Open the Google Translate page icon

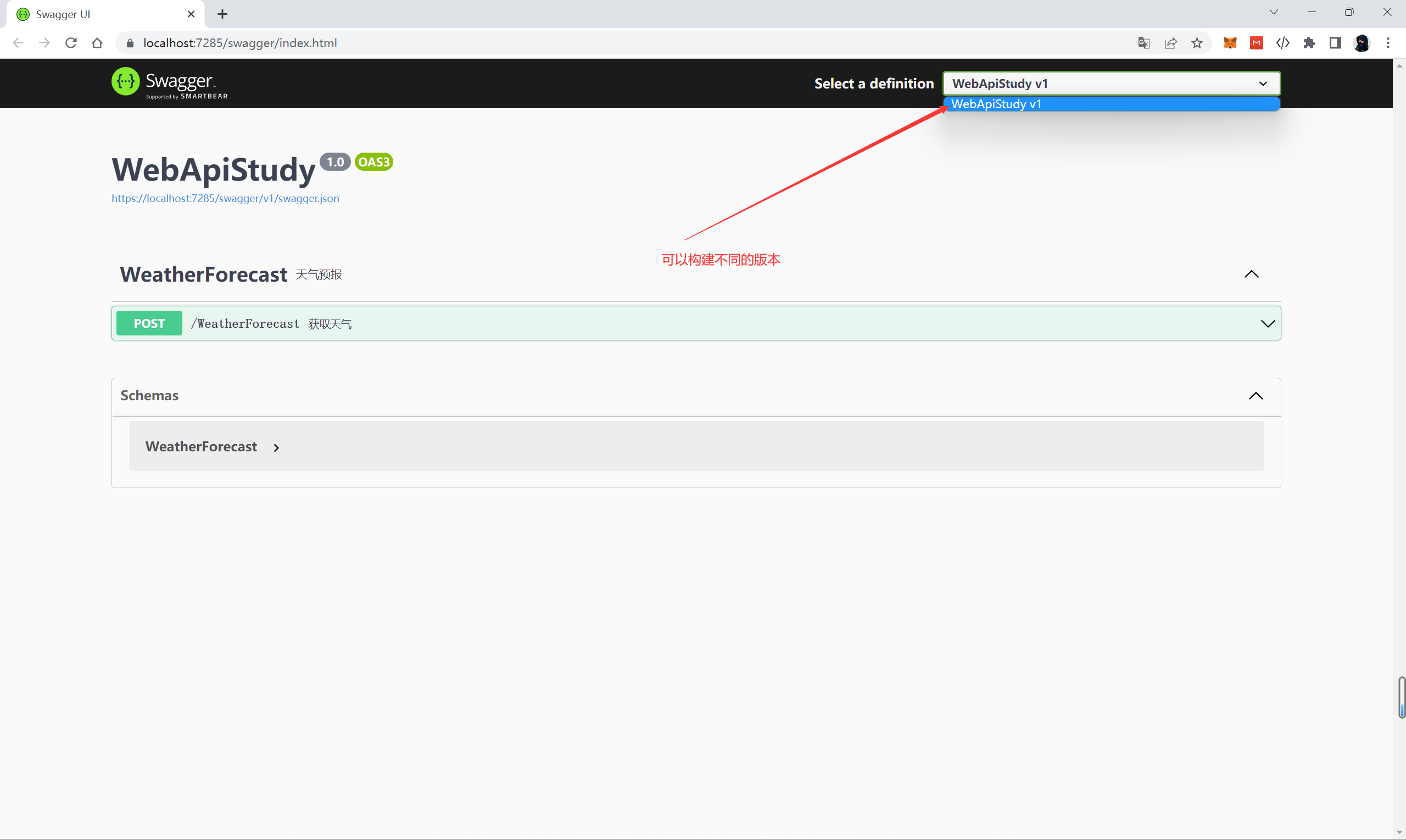pos(1143,43)
